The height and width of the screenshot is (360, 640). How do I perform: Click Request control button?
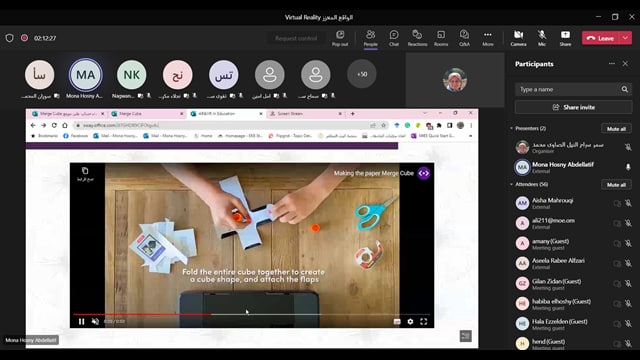[x=296, y=38]
